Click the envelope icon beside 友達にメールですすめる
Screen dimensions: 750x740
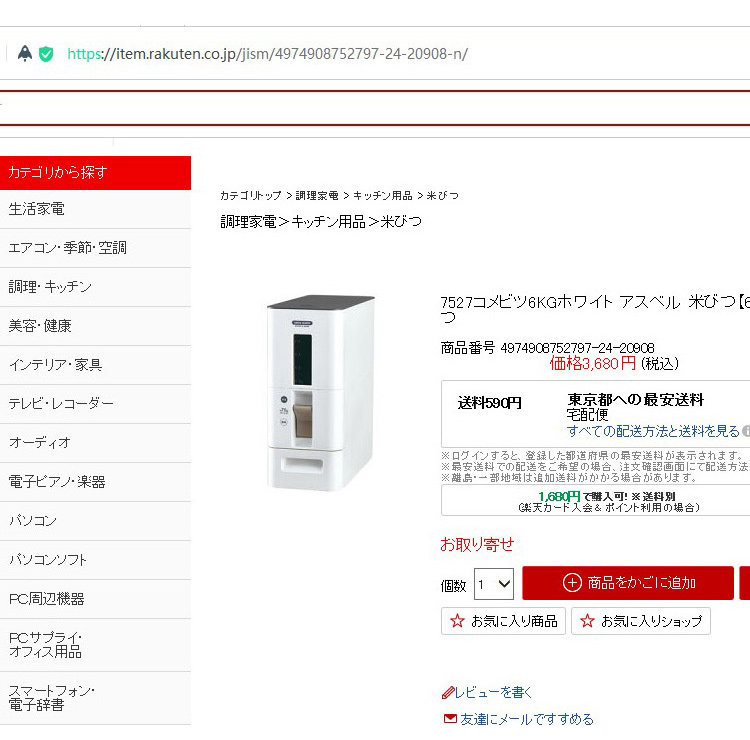[x=450, y=718]
